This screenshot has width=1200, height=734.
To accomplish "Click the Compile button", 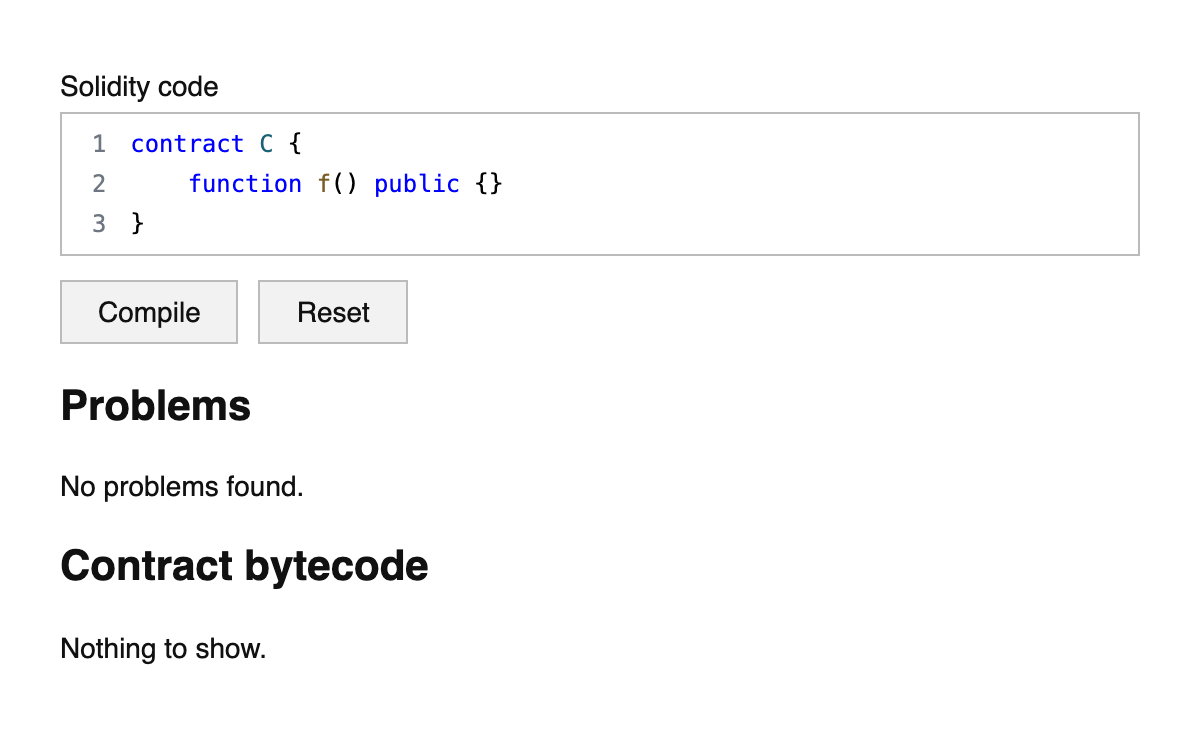I will [x=149, y=312].
